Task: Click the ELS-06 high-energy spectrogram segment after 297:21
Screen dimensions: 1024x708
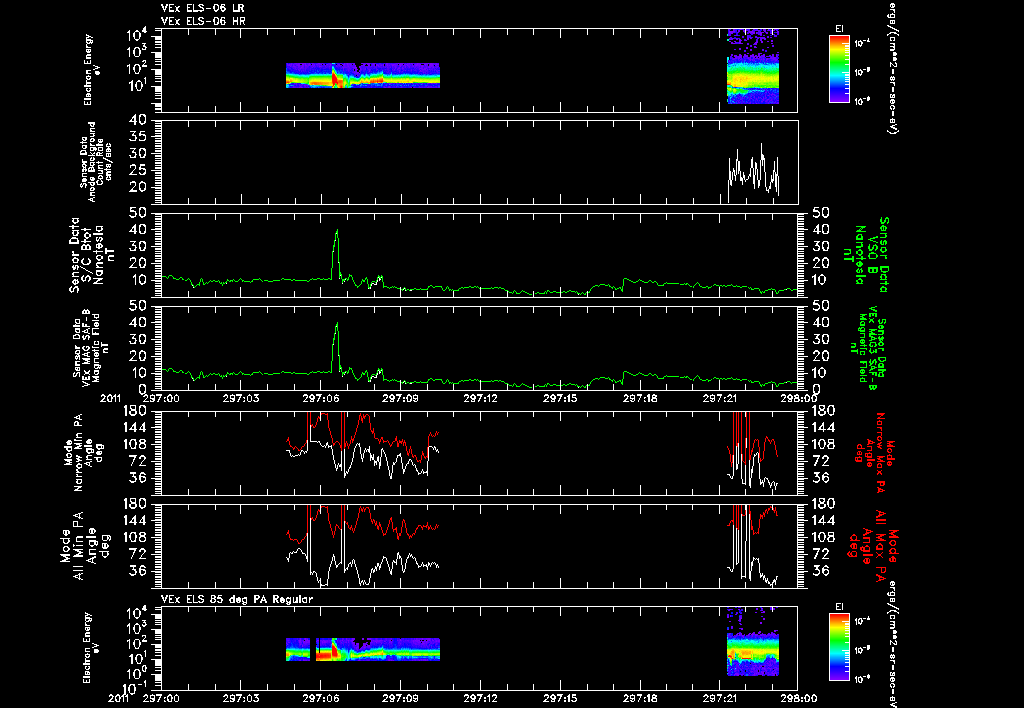Action: (x=753, y=66)
